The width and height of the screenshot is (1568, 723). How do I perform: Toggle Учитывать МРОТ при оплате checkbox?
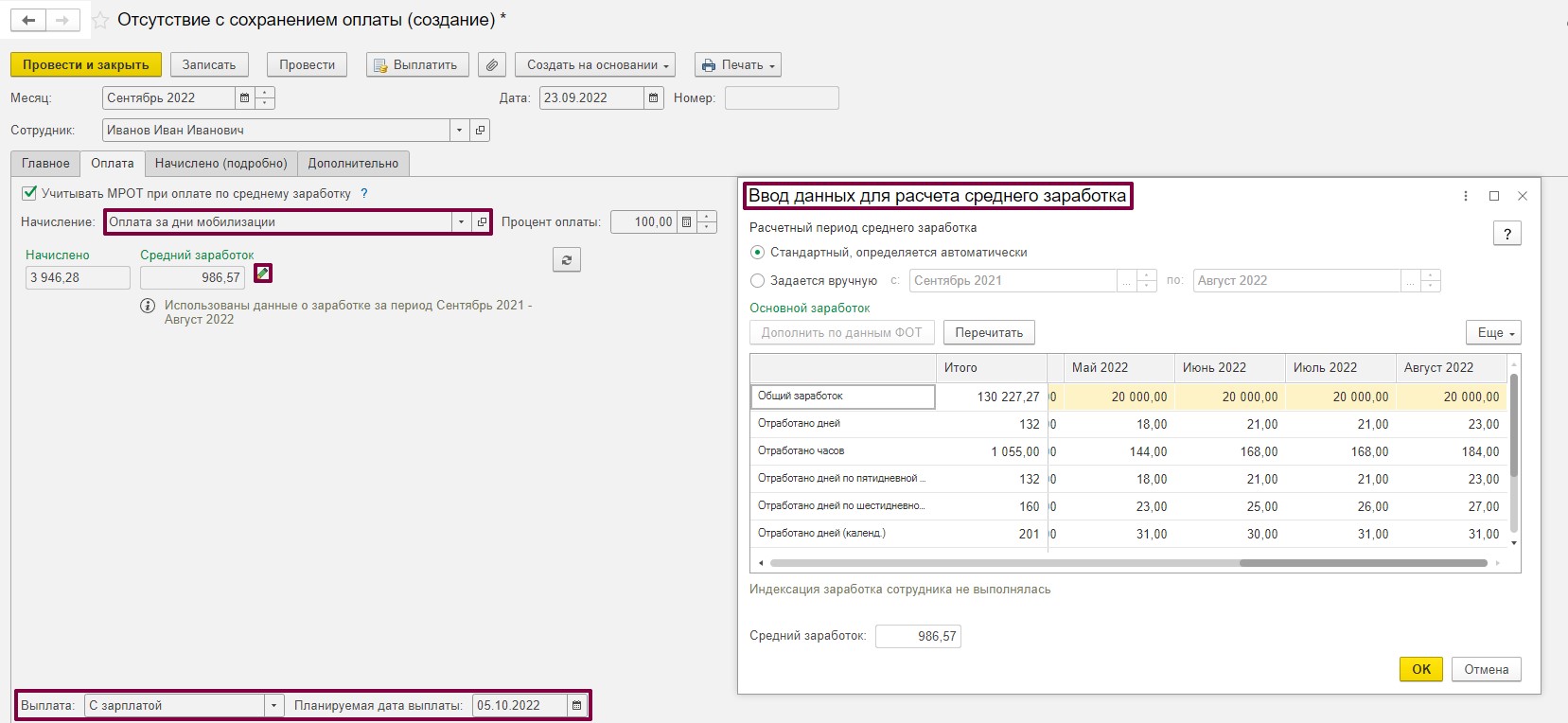point(29,193)
